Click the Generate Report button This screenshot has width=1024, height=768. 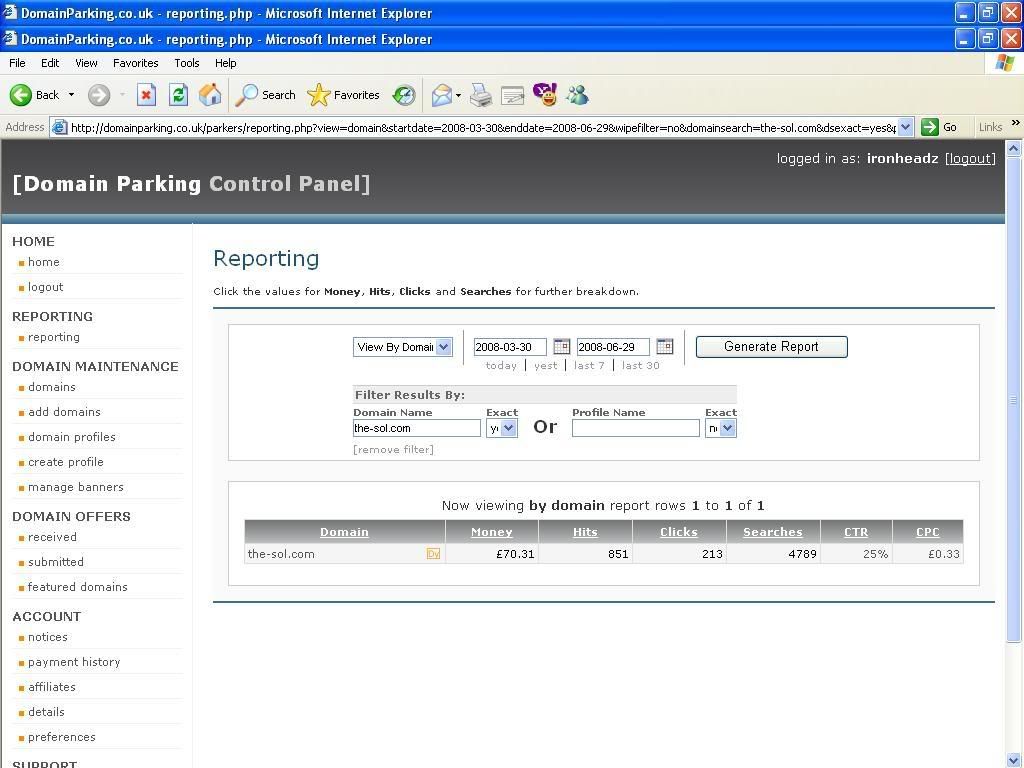pyautogui.click(x=771, y=347)
